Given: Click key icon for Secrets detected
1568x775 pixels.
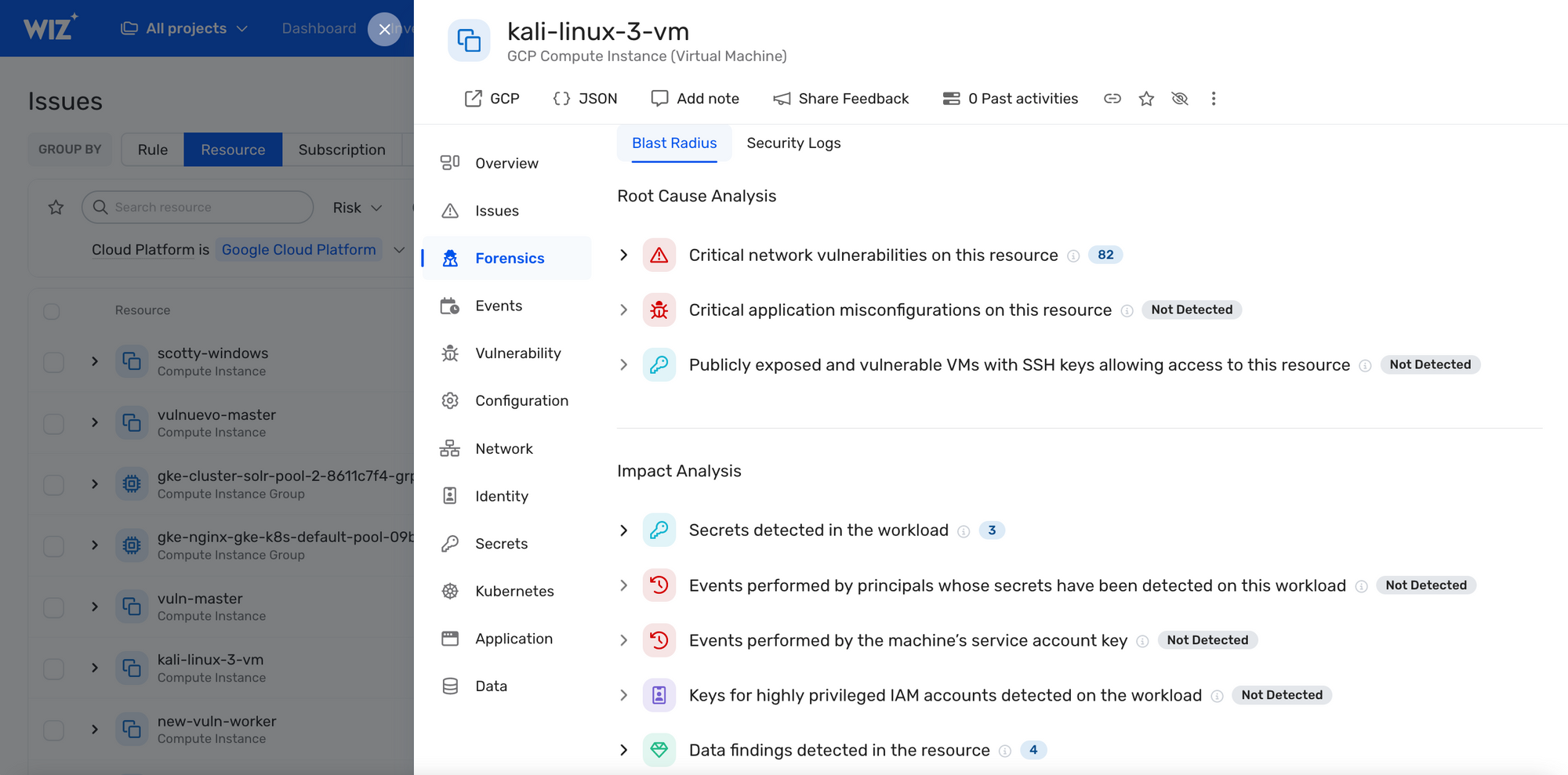Looking at the screenshot, I should coord(659,531).
